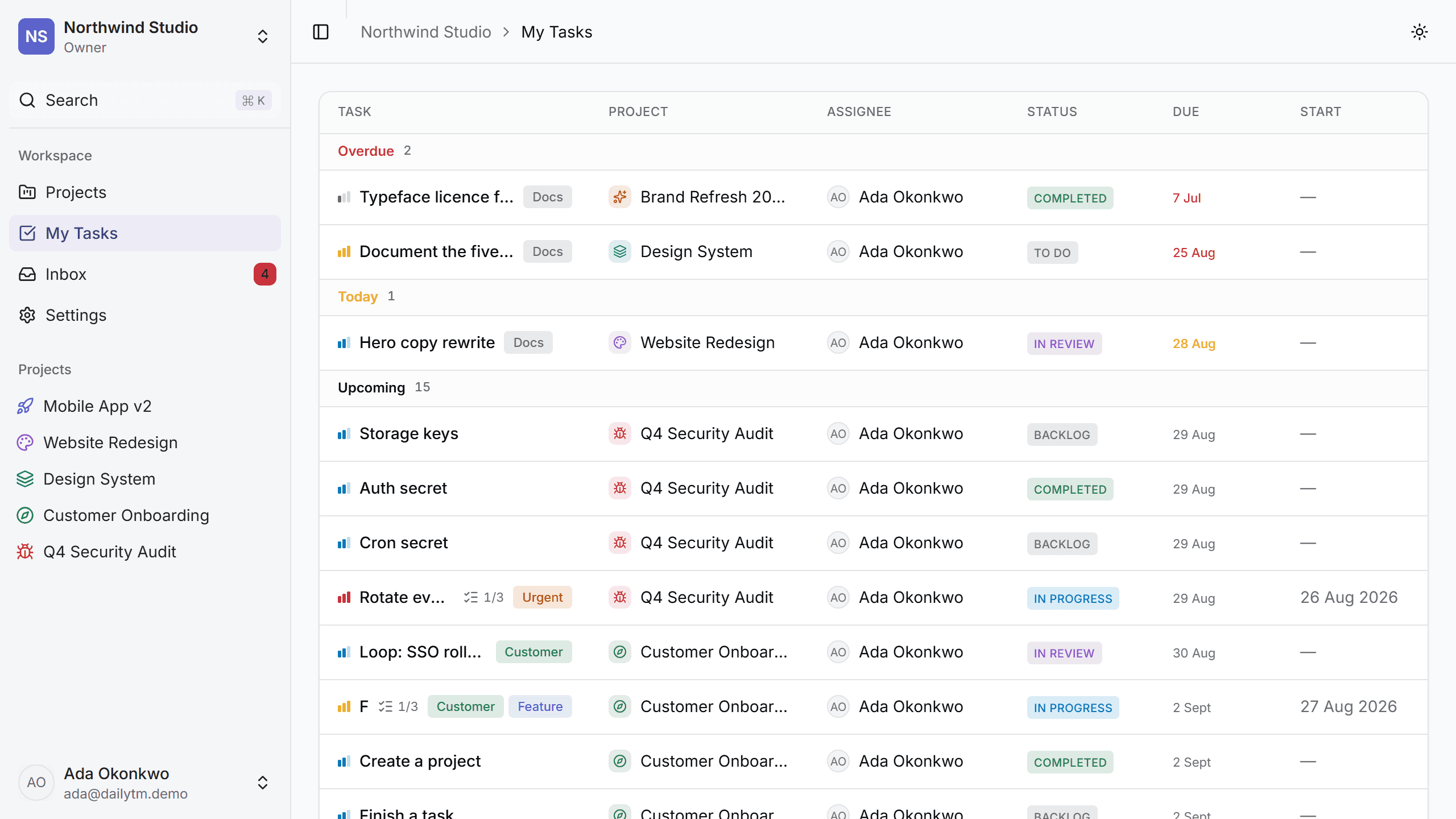Open Mobile App v2 project

pyautogui.click(x=145, y=406)
